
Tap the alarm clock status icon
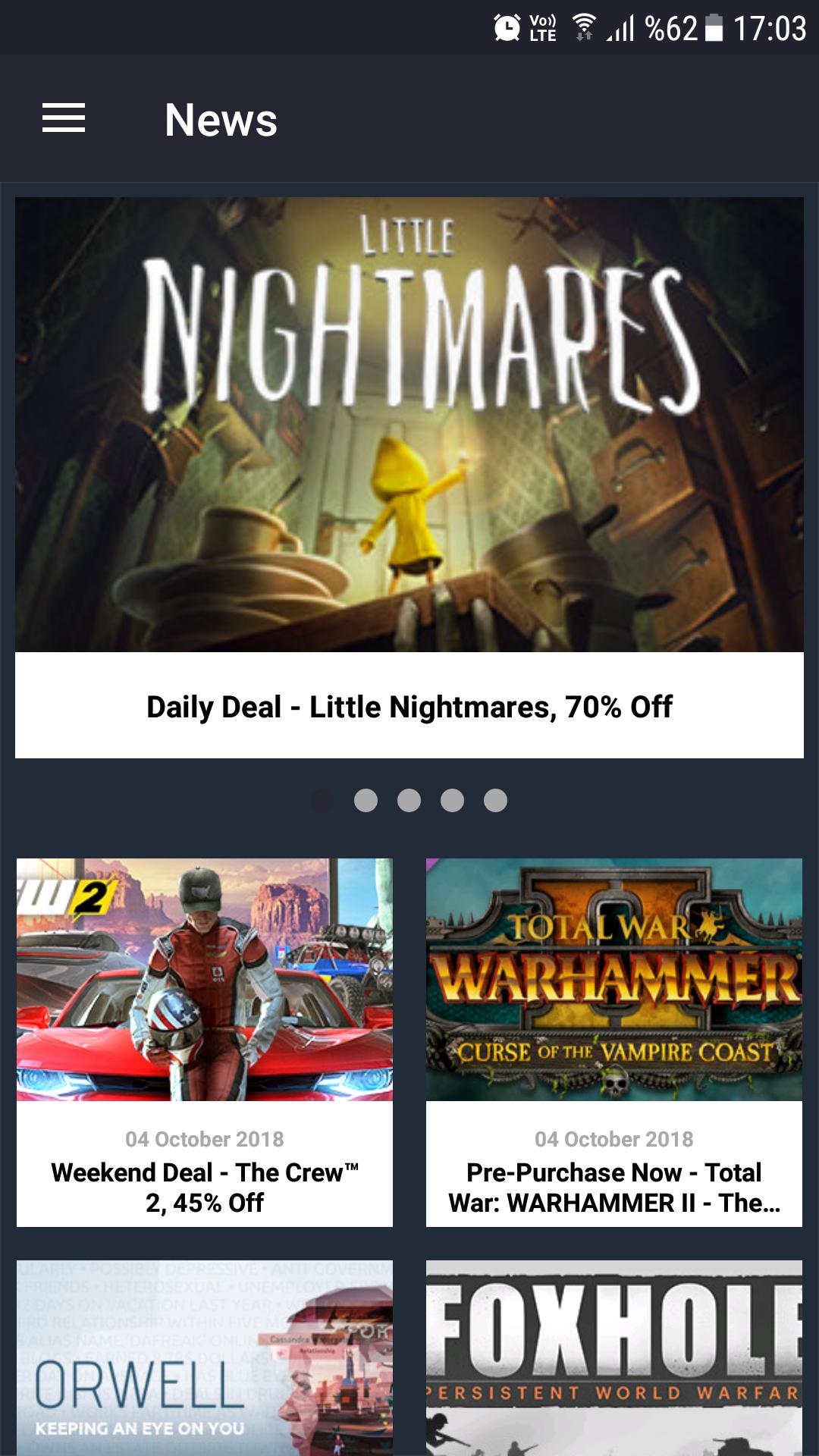click(x=507, y=28)
